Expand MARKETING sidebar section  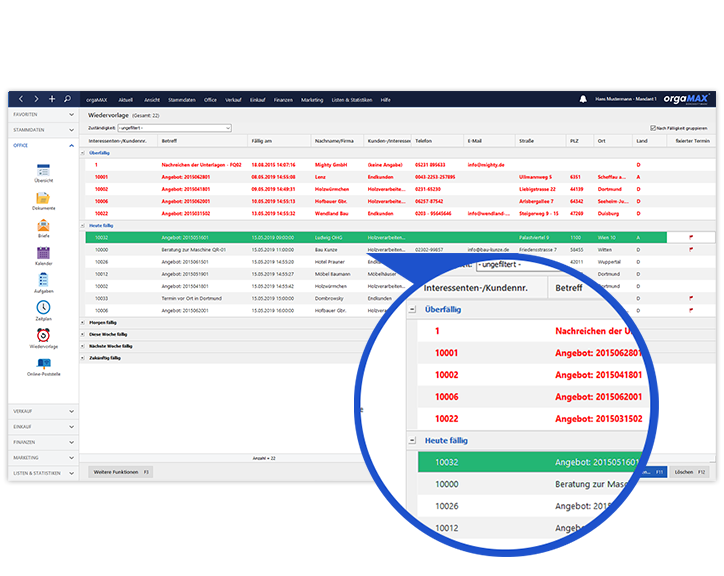(43, 458)
